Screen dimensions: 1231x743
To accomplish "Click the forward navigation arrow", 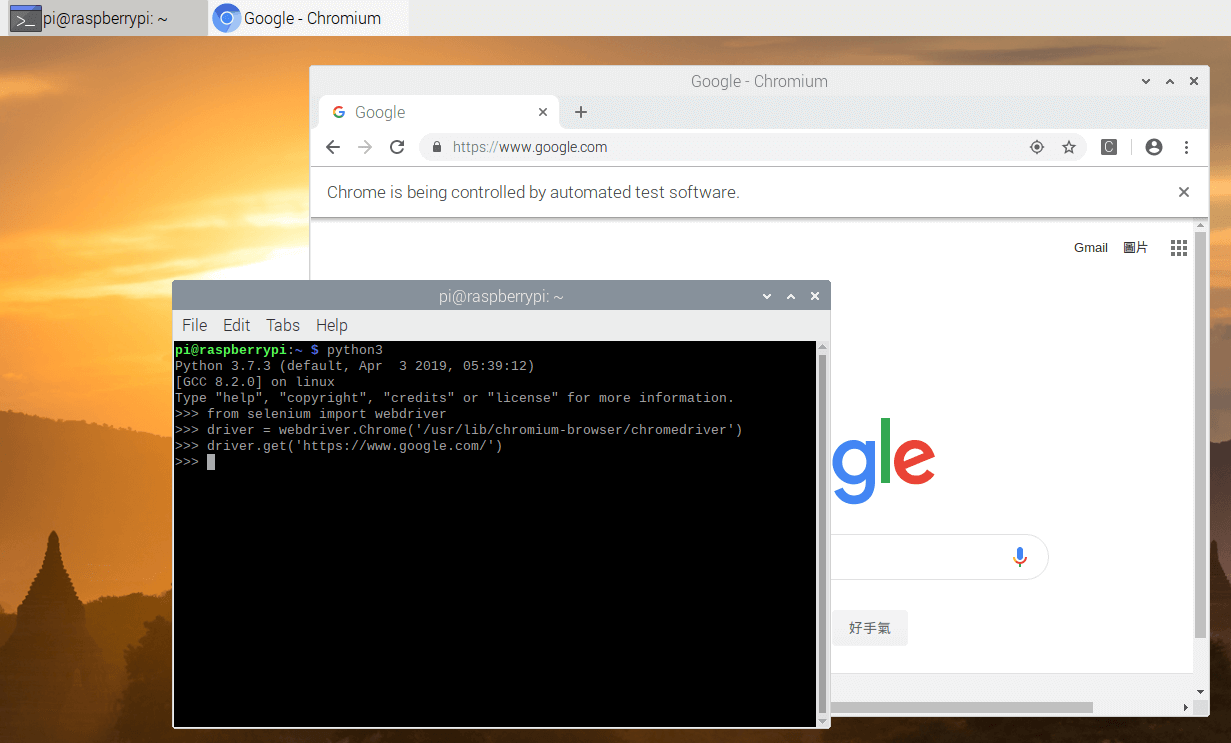I will 364,146.
